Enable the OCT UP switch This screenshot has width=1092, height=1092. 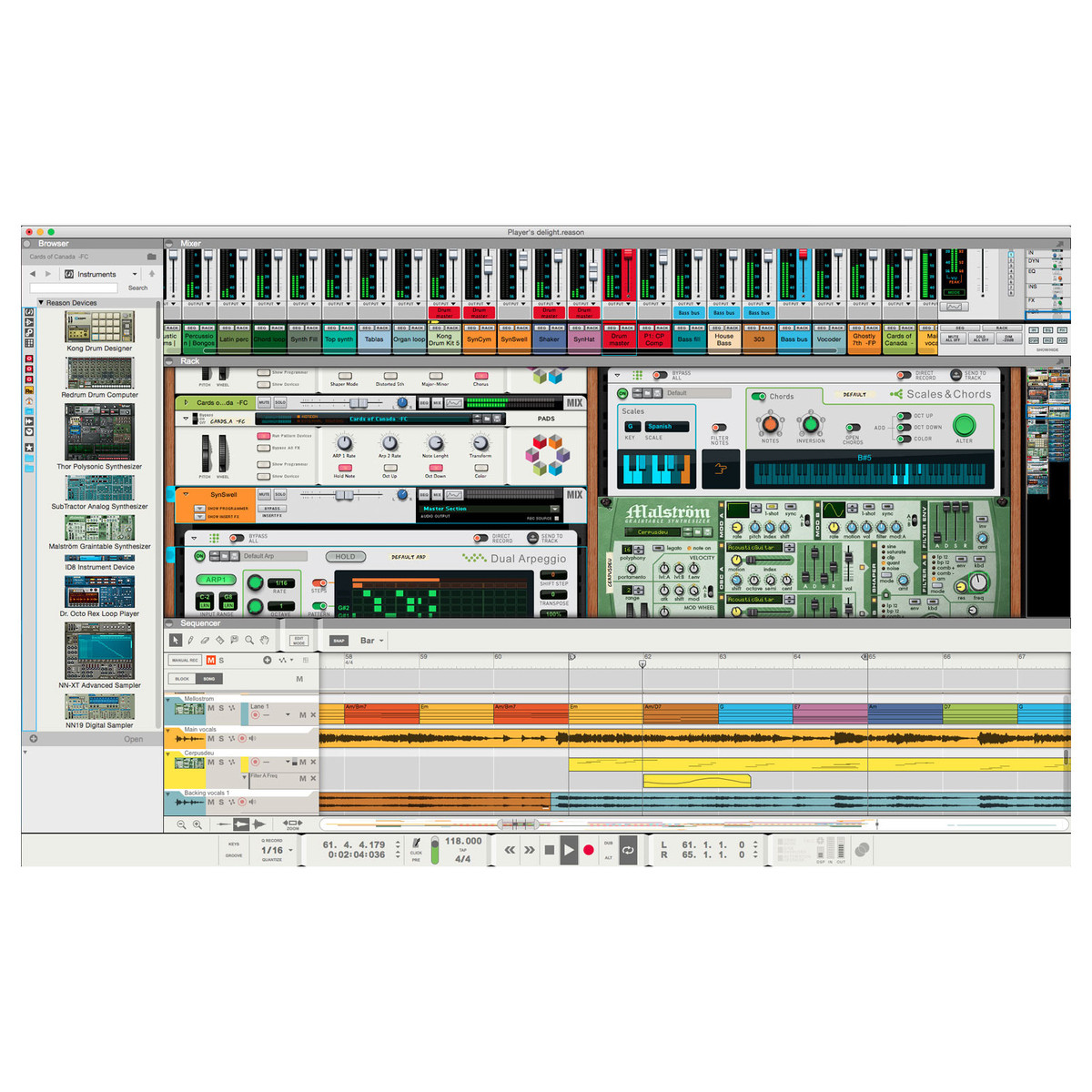[x=904, y=416]
